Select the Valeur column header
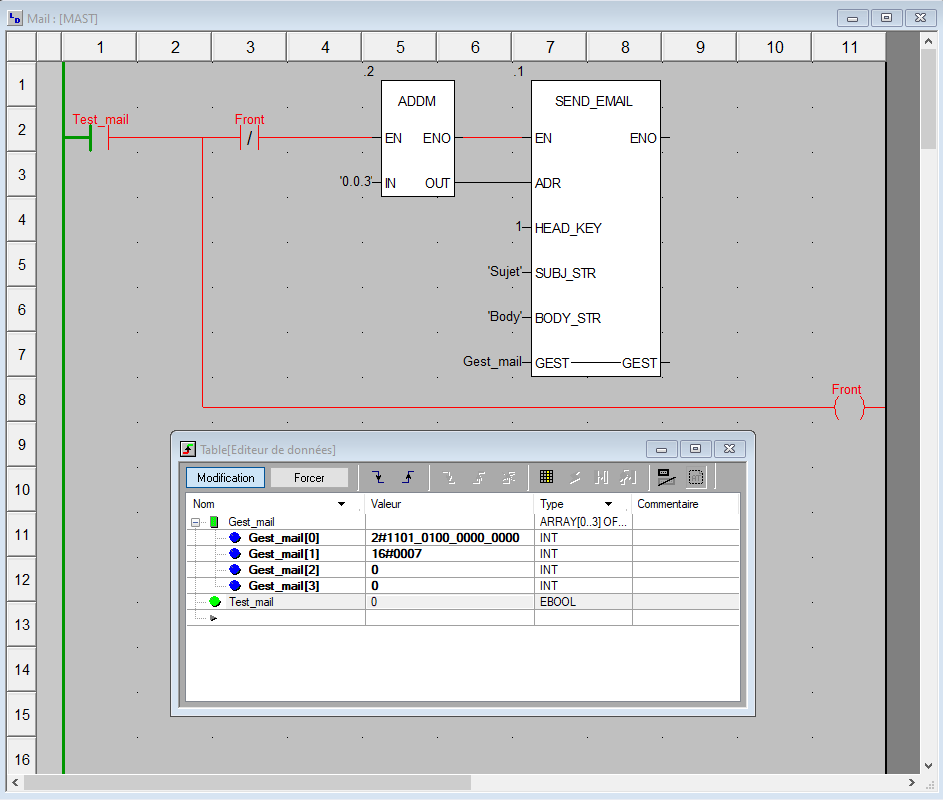This screenshot has height=800, width=943. [450, 504]
